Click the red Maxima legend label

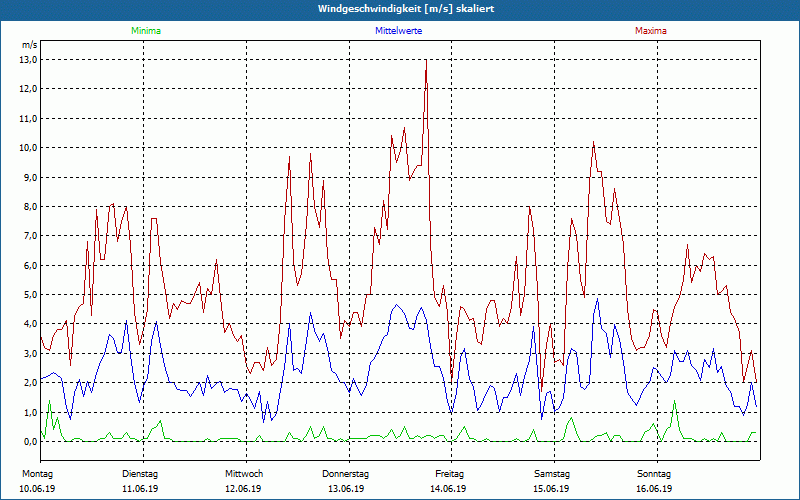pos(651,31)
